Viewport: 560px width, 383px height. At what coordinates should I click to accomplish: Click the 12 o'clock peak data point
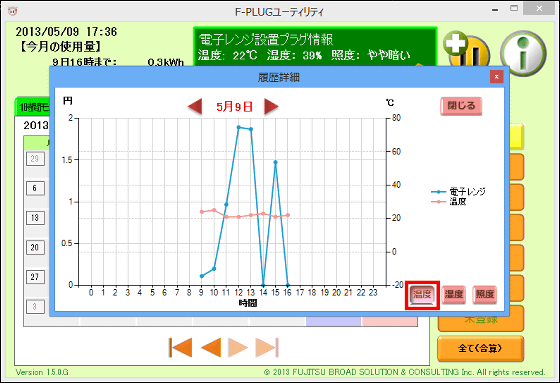(x=239, y=127)
